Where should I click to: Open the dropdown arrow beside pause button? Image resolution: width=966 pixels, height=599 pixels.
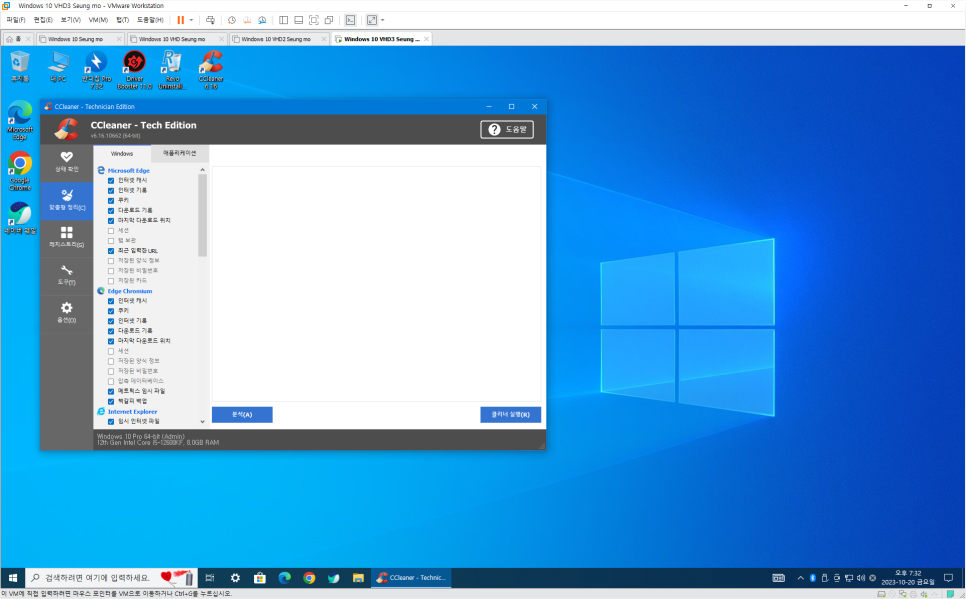click(191, 20)
